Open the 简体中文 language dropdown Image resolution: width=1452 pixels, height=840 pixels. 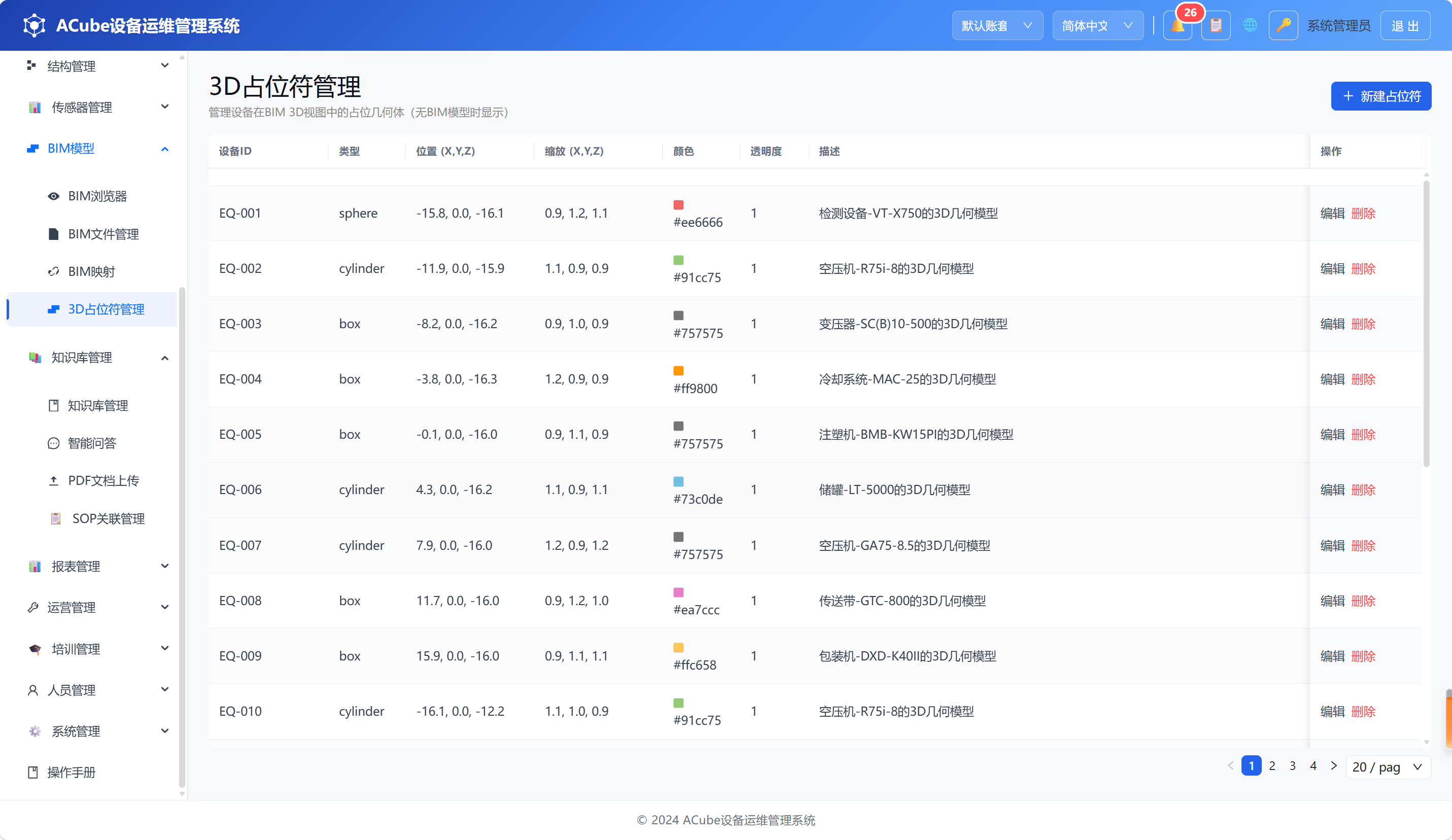tap(1098, 26)
